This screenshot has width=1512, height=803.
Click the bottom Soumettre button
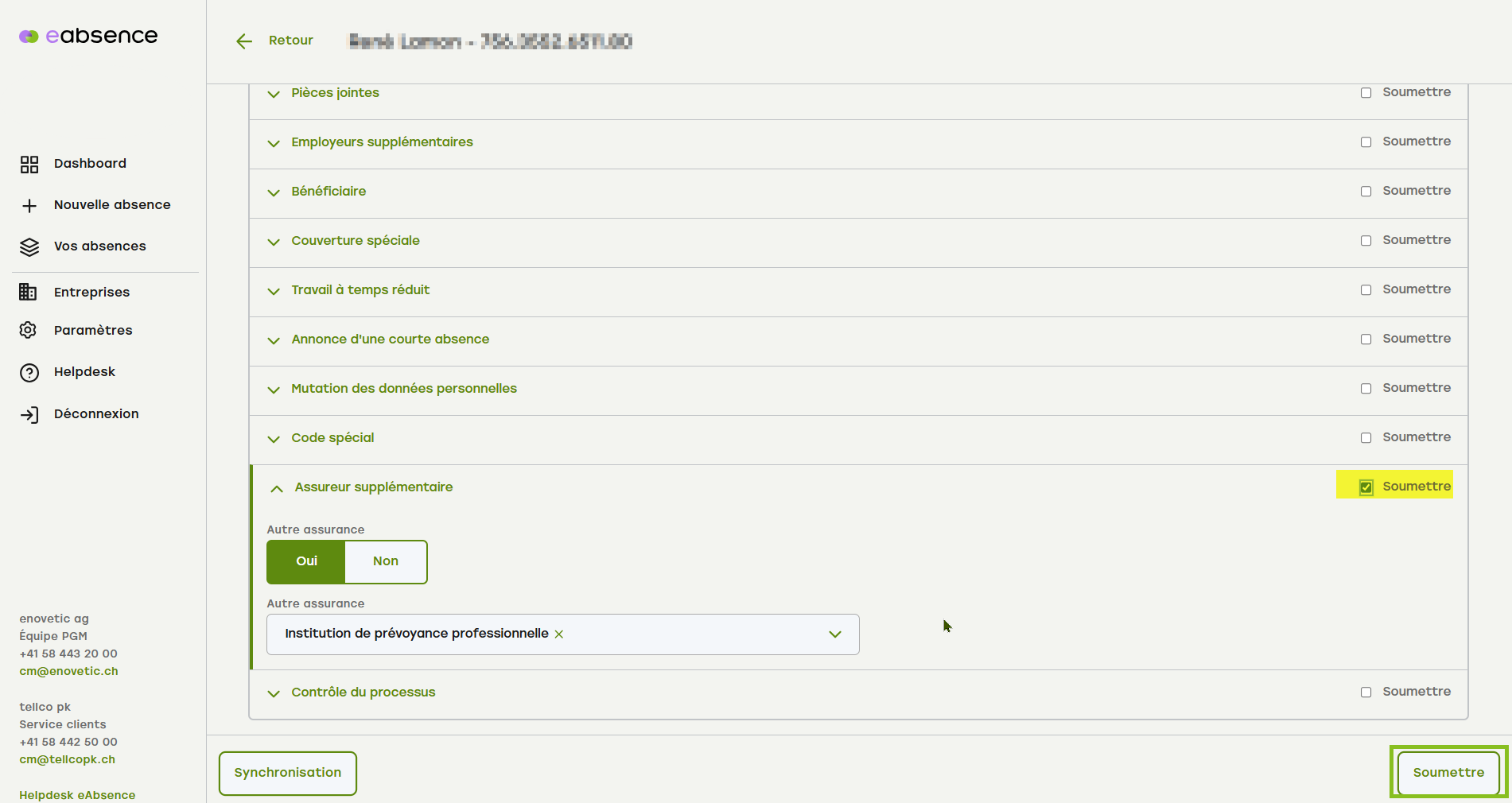point(1448,773)
